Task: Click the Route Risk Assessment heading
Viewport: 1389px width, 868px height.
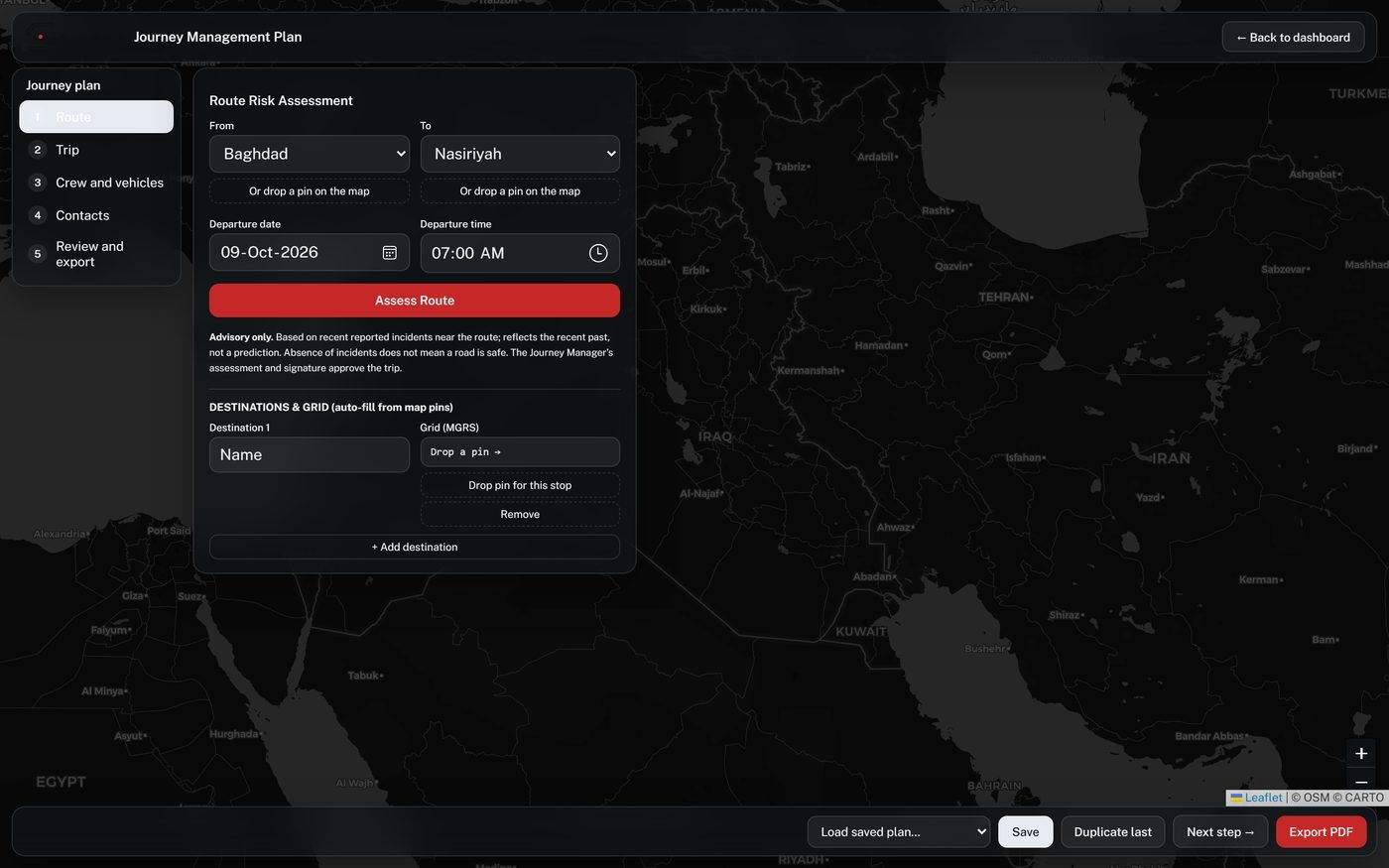Action: coord(281,100)
